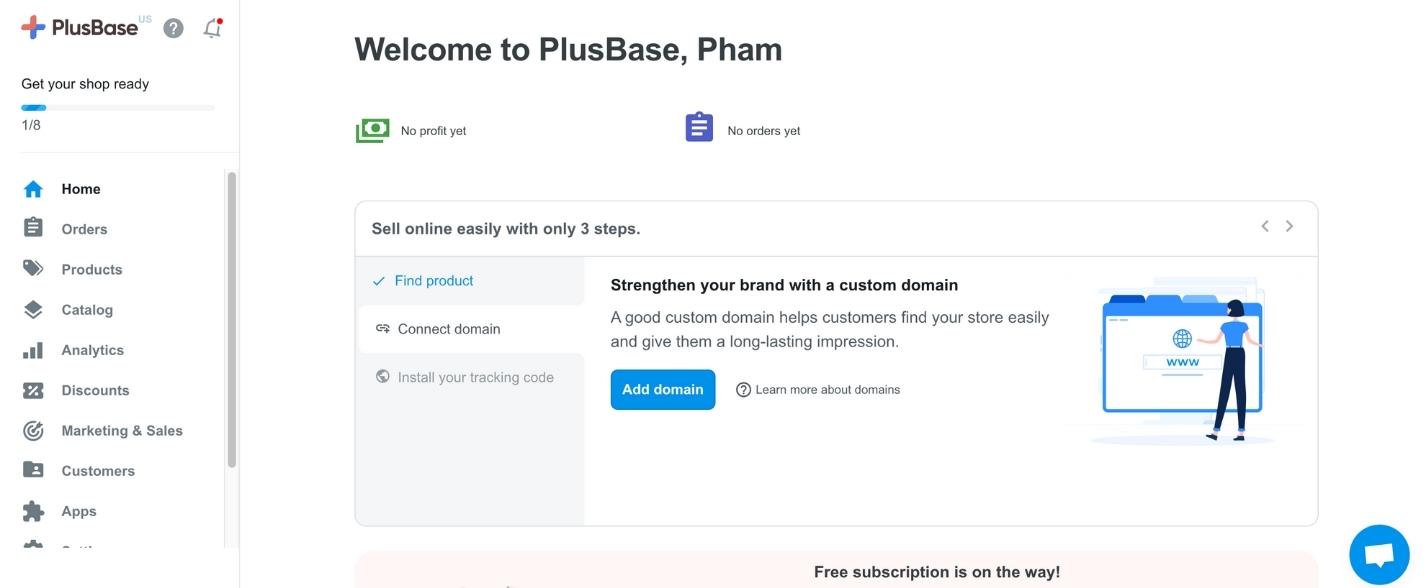The image size is (1426, 588).
Task: Click the Add domain button
Action: (663, 390)
